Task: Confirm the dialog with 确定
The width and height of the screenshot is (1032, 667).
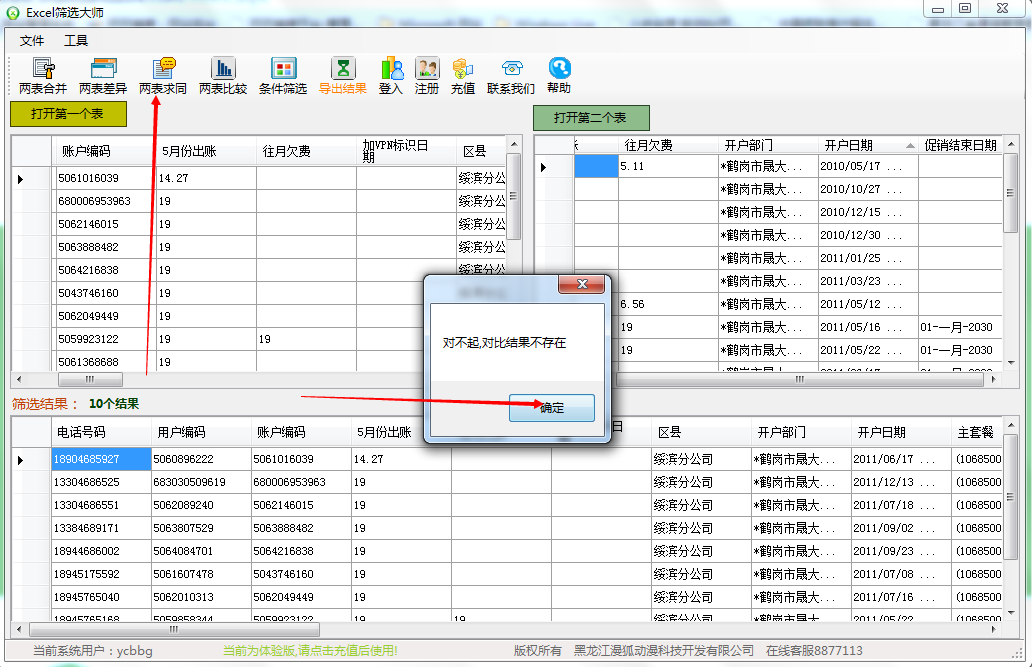Action: [552, 408]
